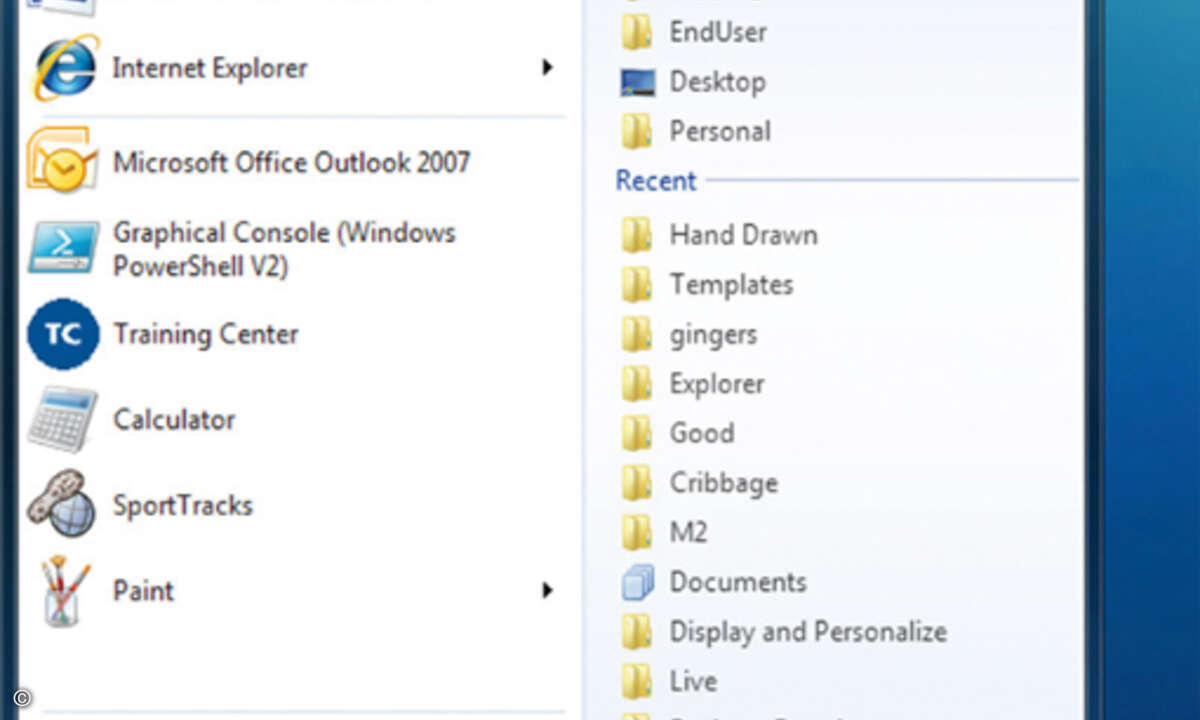This screenshot has height=720, width=1200.
Task: Click the 'Cribbage' recent item text
Action: tap(723, 483)
